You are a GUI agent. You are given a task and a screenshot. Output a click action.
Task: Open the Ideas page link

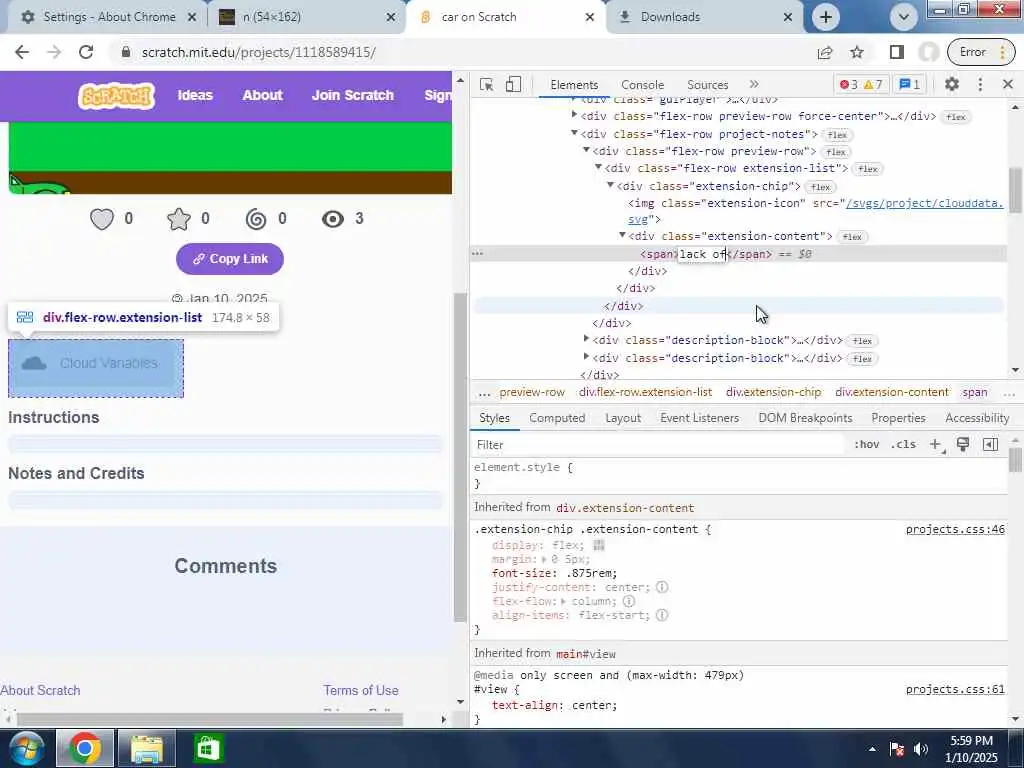click(x=195, y=95)
